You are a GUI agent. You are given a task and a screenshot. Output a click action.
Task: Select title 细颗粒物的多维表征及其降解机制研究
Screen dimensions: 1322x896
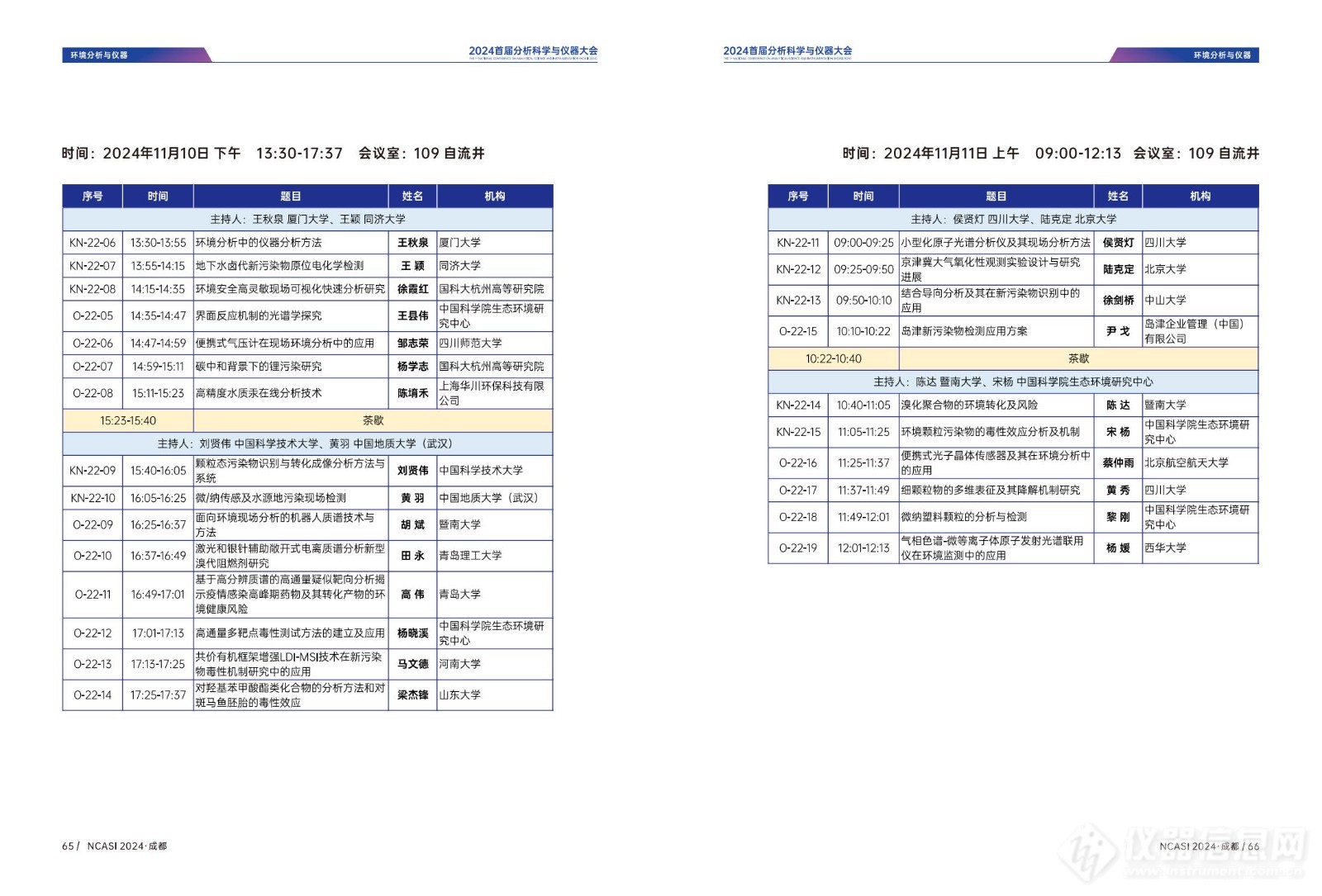click(x=991, y=491)
